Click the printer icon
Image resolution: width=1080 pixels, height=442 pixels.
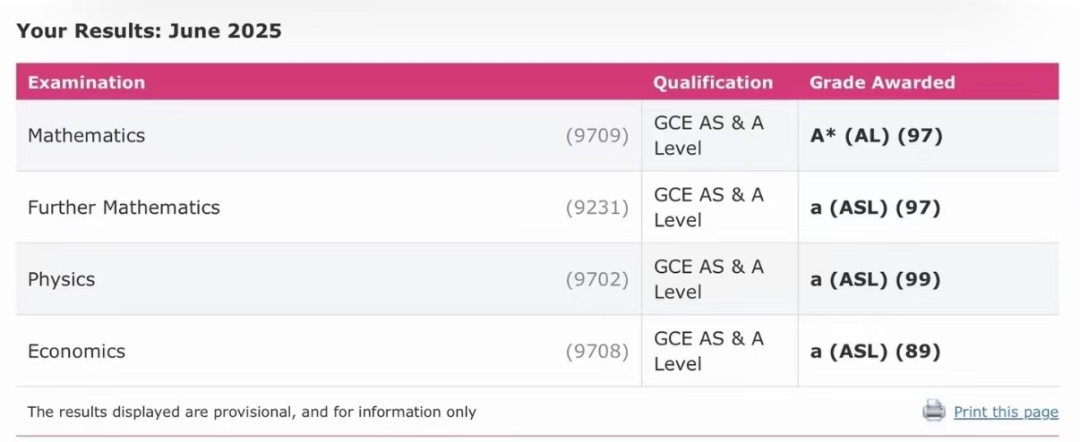(933, 410)
